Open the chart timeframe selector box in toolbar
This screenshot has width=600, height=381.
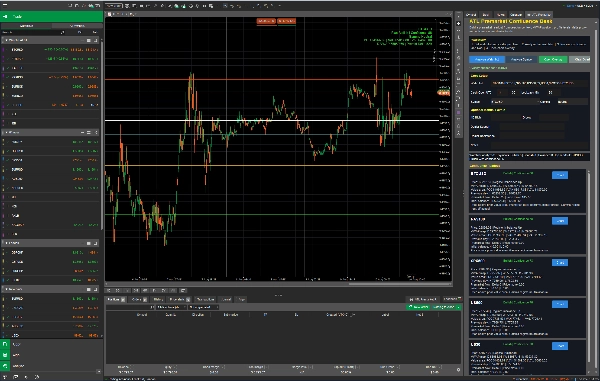point(114,6)
